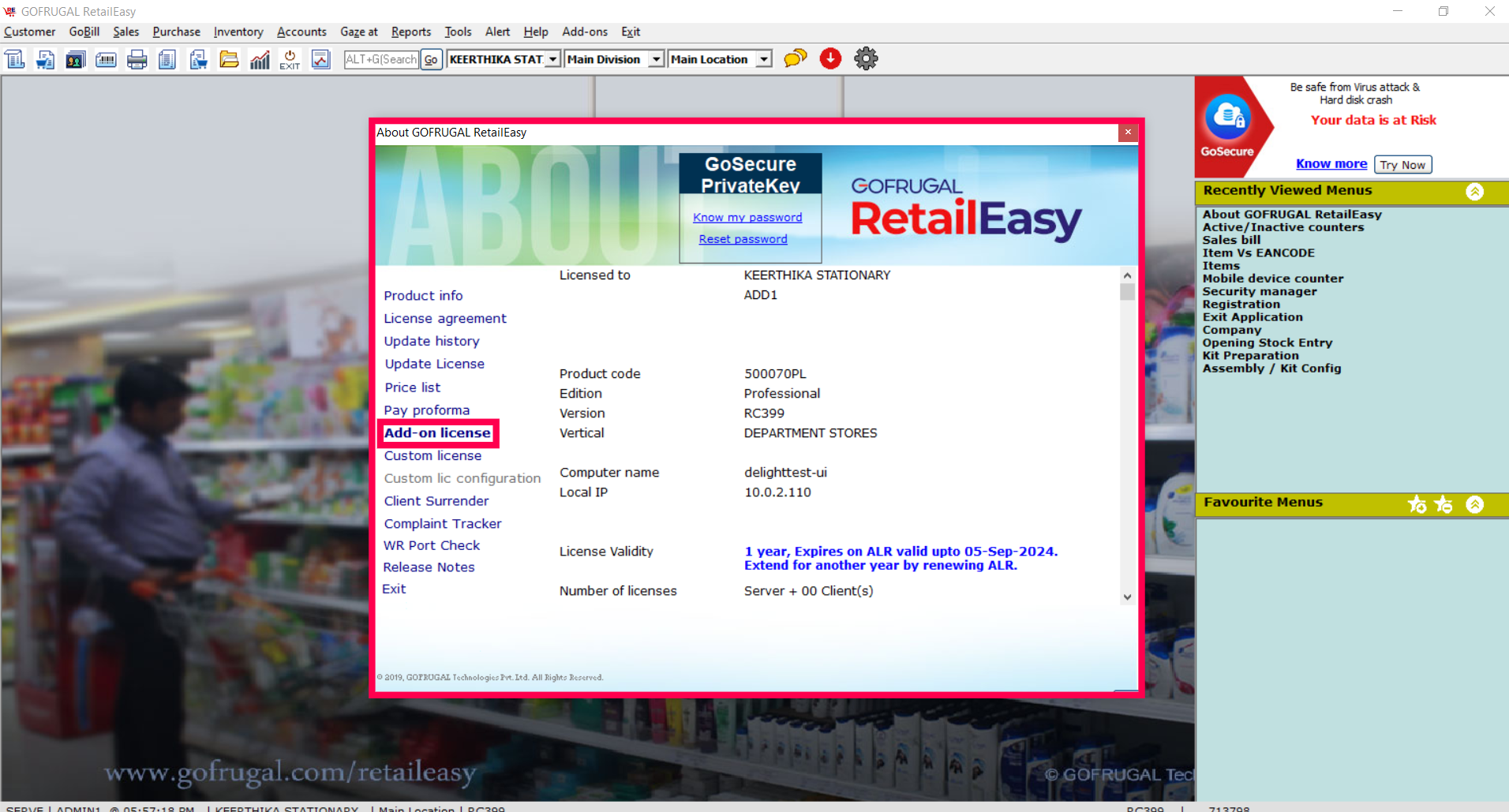Open Kit Preparation from recently viewed menus
This screenshot has height=812, width=1509.
1250,355
